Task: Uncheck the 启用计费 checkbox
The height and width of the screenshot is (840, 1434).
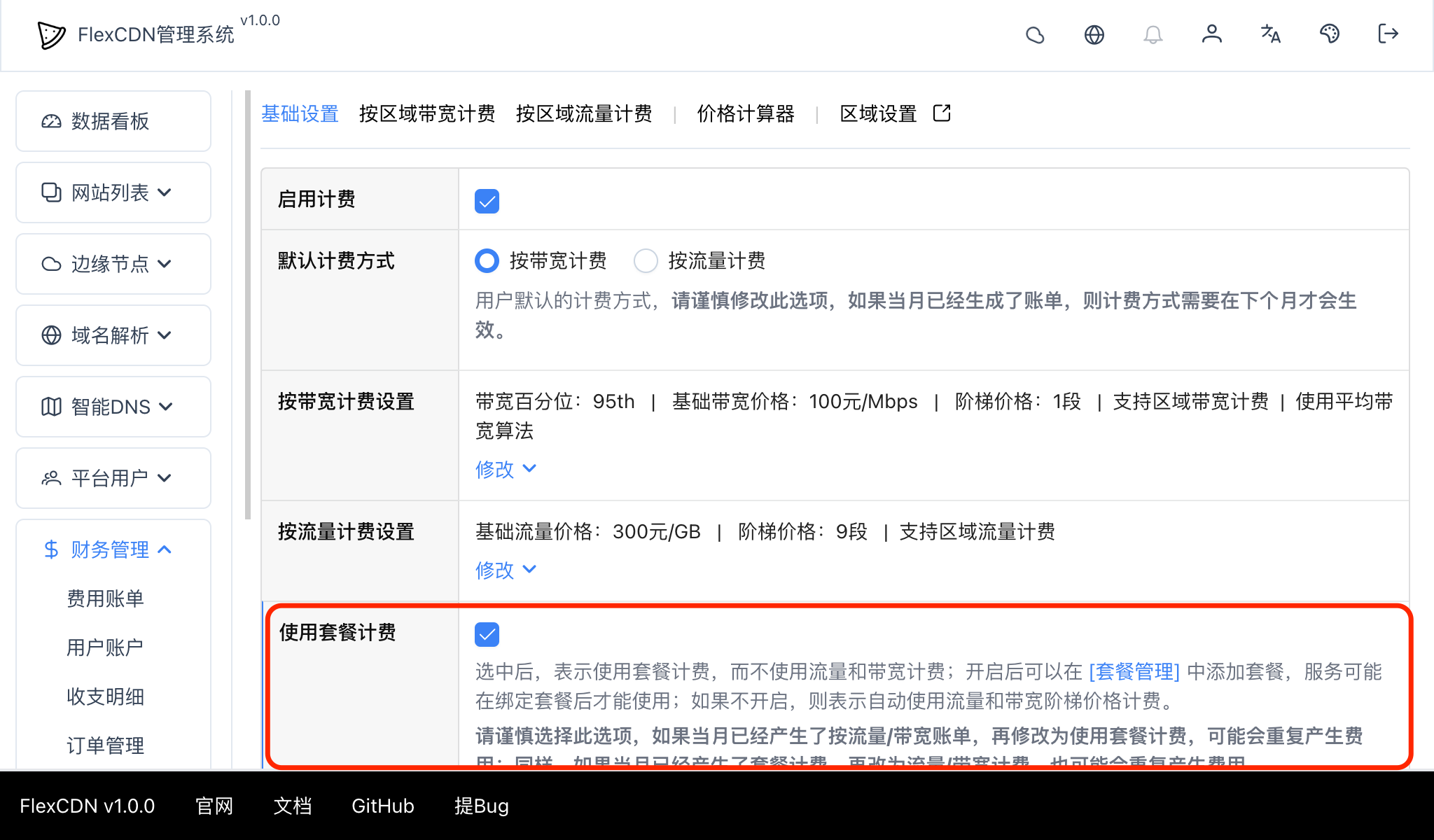Action: 487,200
